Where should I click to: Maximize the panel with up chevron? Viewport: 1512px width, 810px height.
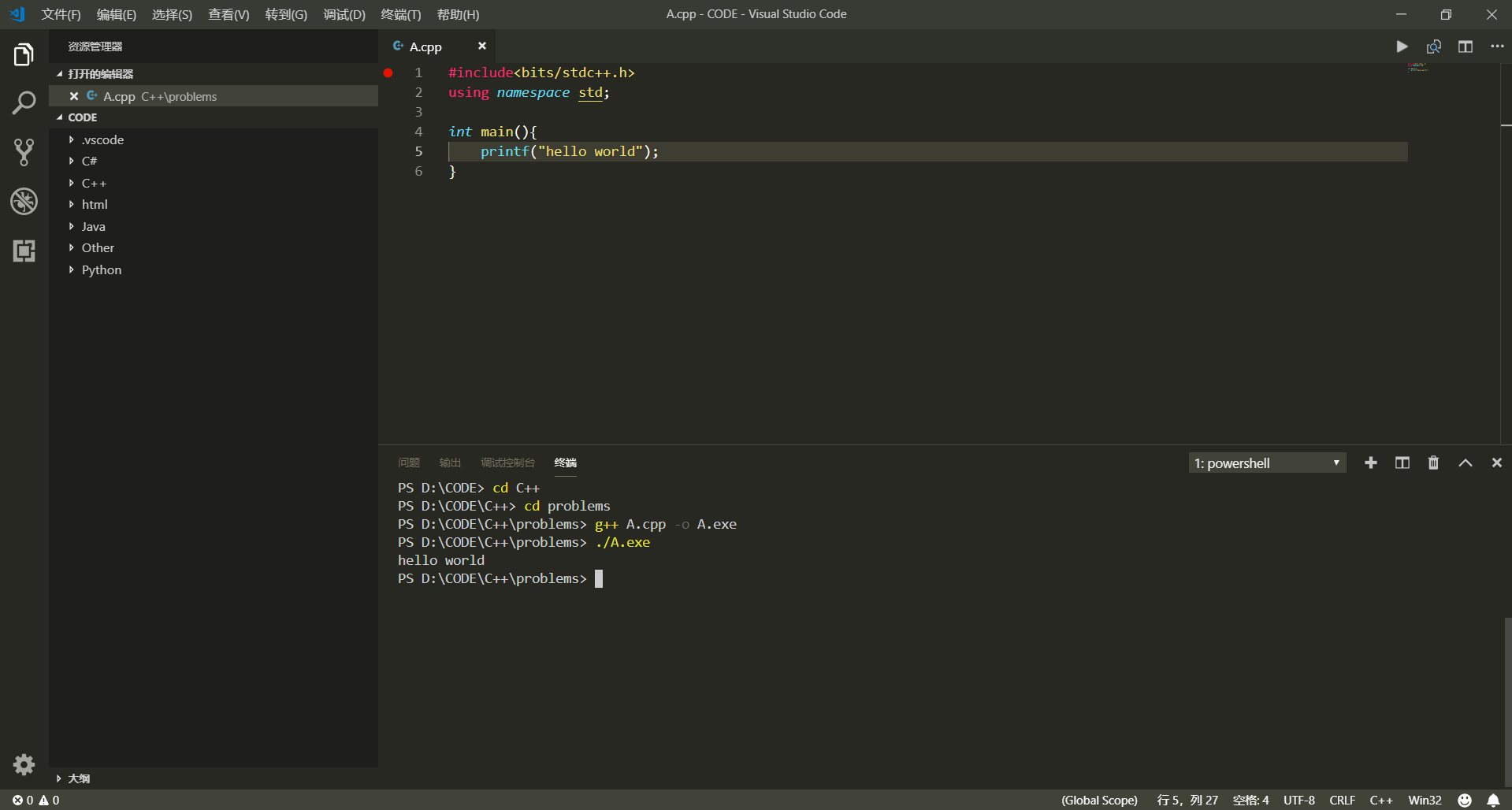click(1466, 463)
